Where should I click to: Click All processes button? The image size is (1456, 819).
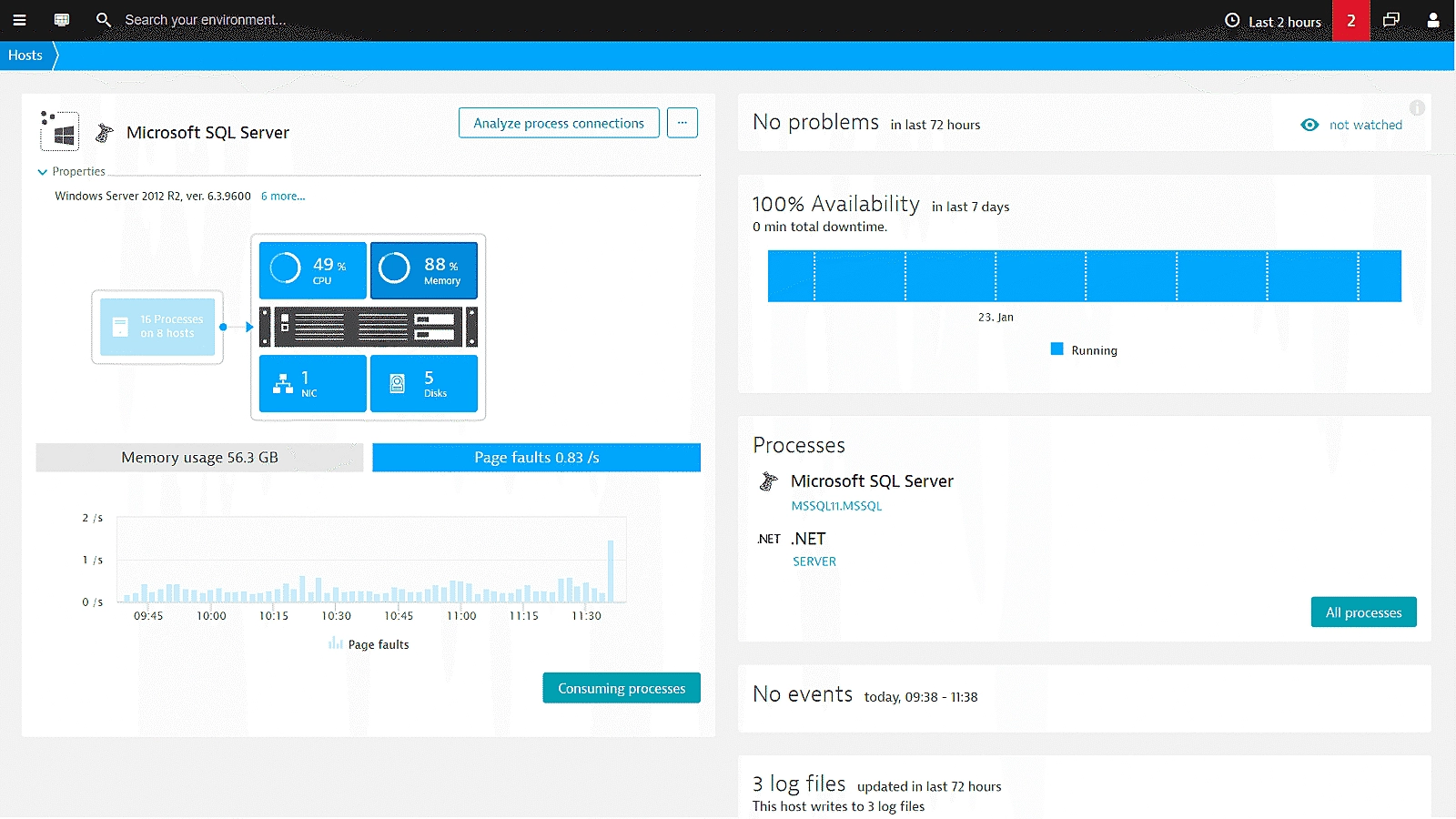coord(1364,612)
